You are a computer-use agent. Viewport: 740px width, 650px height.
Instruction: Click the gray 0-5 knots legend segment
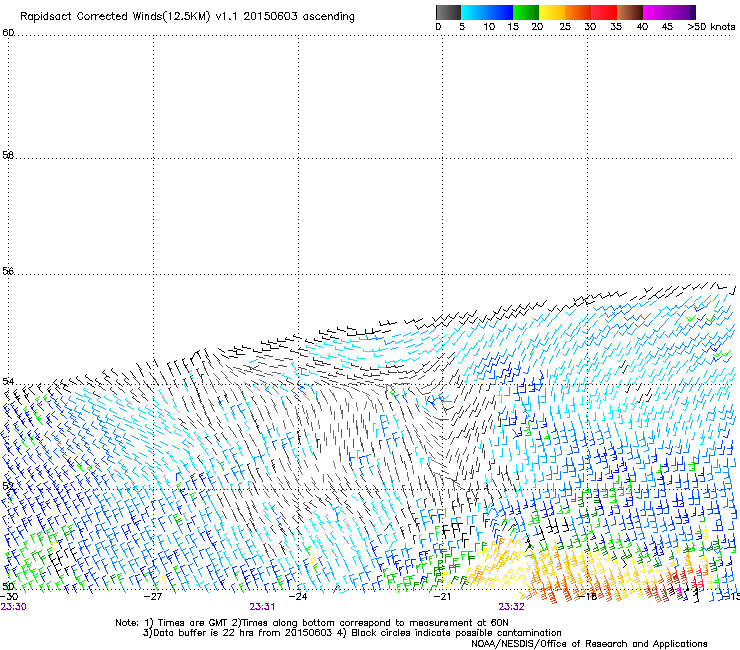coord(448,12)
